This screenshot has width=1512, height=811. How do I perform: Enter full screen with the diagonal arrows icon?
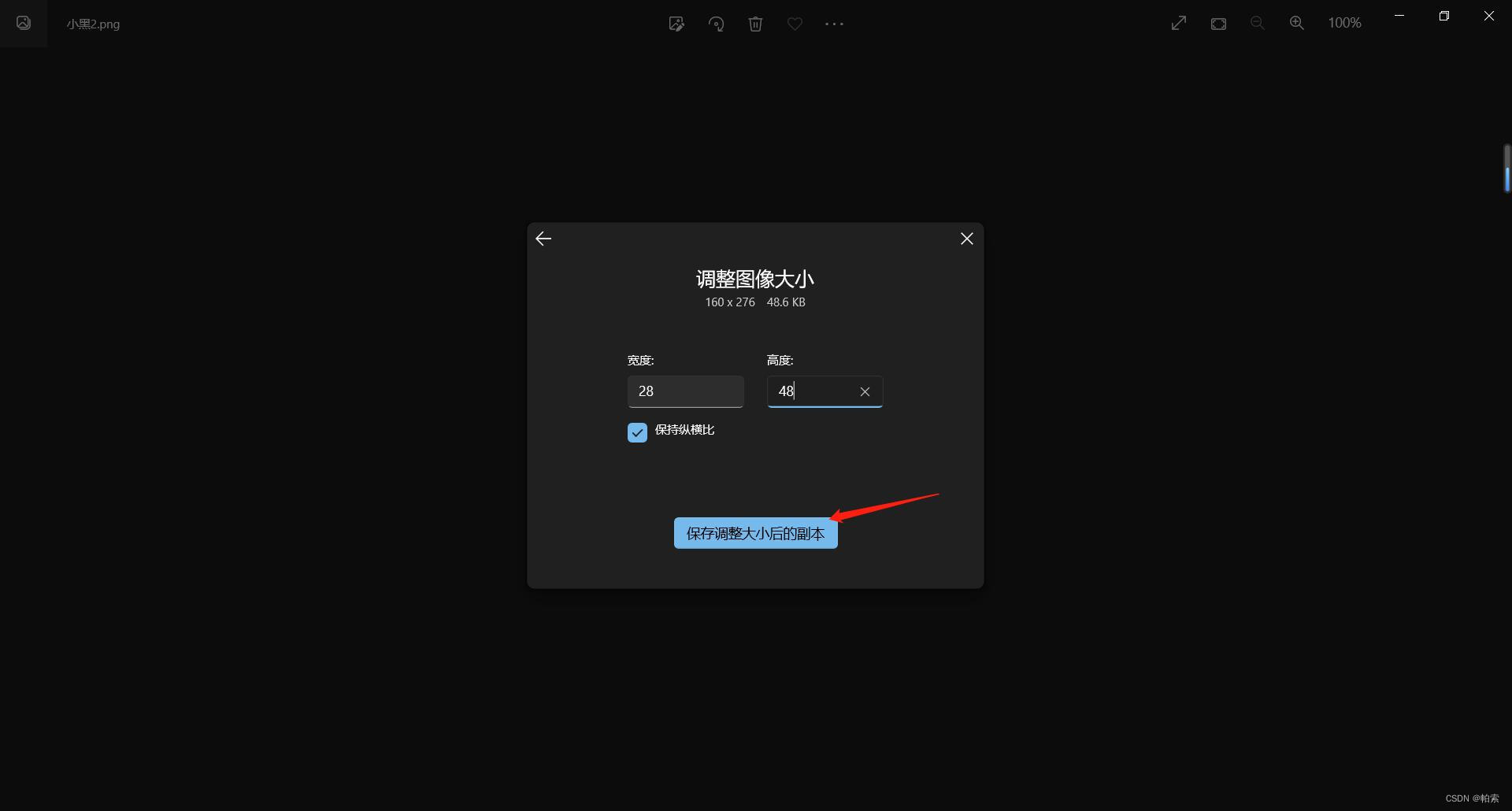tap(1179, 24)
